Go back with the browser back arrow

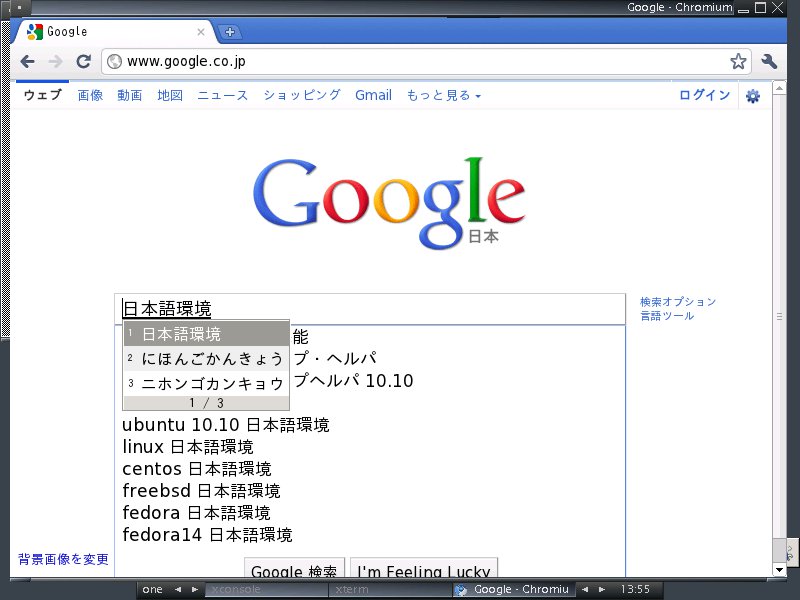point(28,62)
